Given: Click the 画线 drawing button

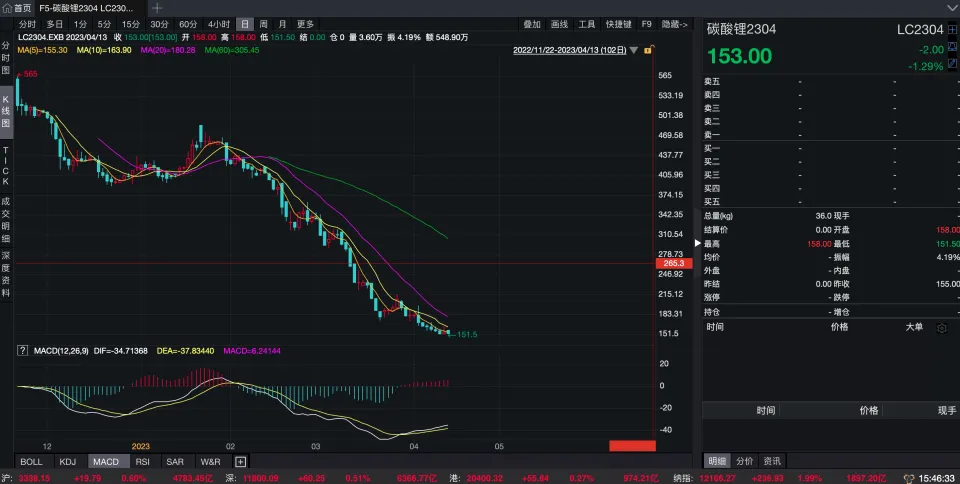Looking at the screenshot, I should (559, 23).
